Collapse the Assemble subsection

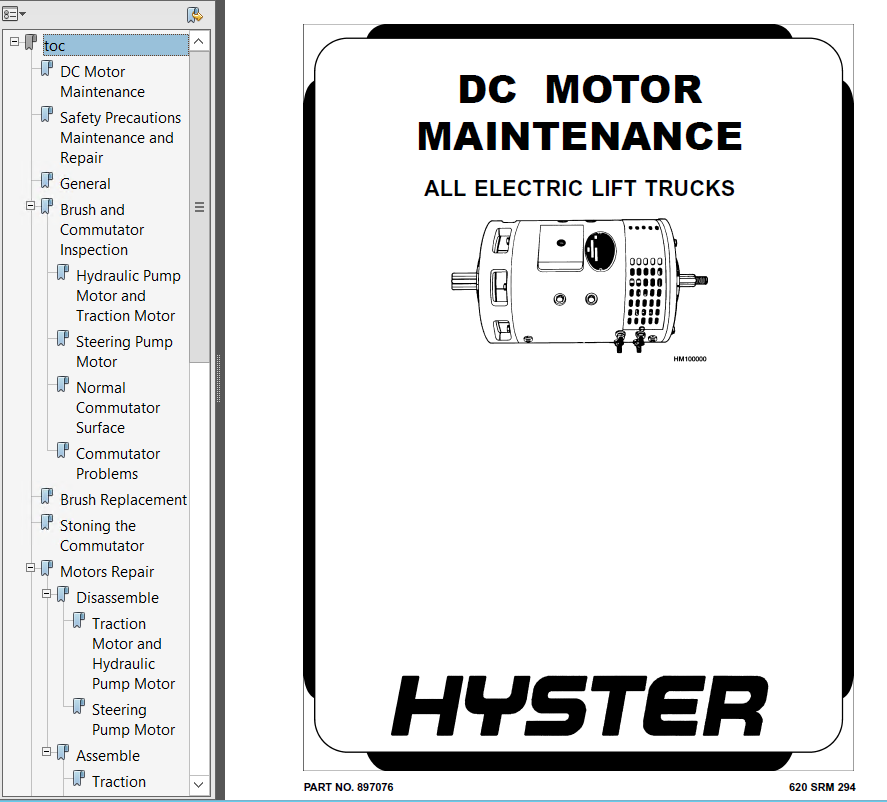click(46, 752)
